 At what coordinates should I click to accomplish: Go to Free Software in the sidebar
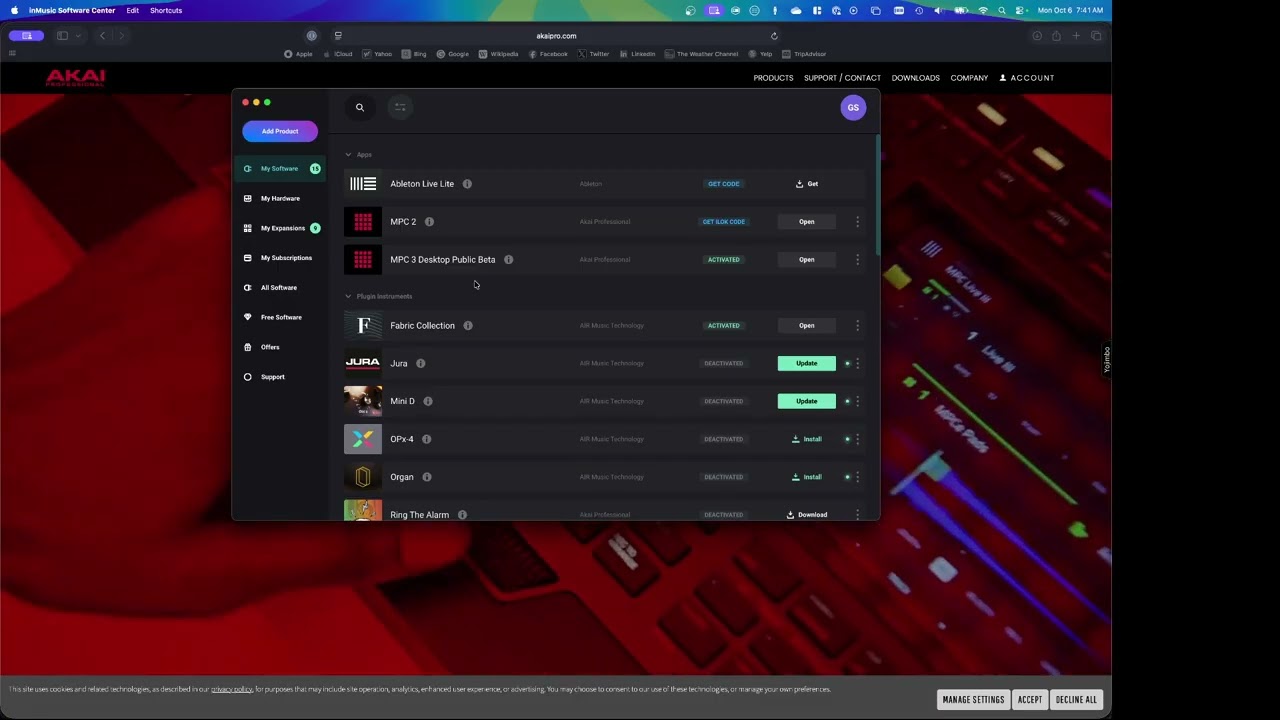pyautogui.click(x=280, y=317)
